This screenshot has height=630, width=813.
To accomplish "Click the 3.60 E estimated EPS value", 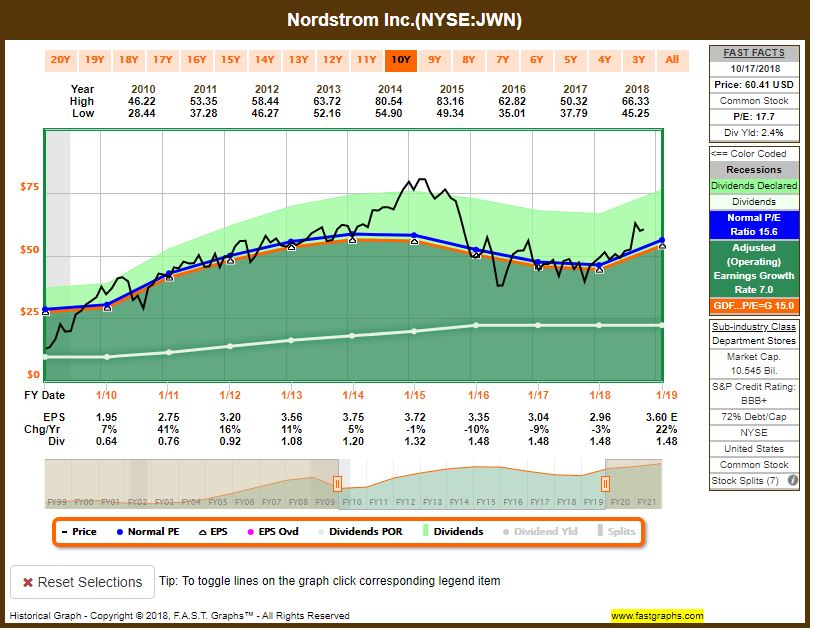I will click(x=661, y=417).
